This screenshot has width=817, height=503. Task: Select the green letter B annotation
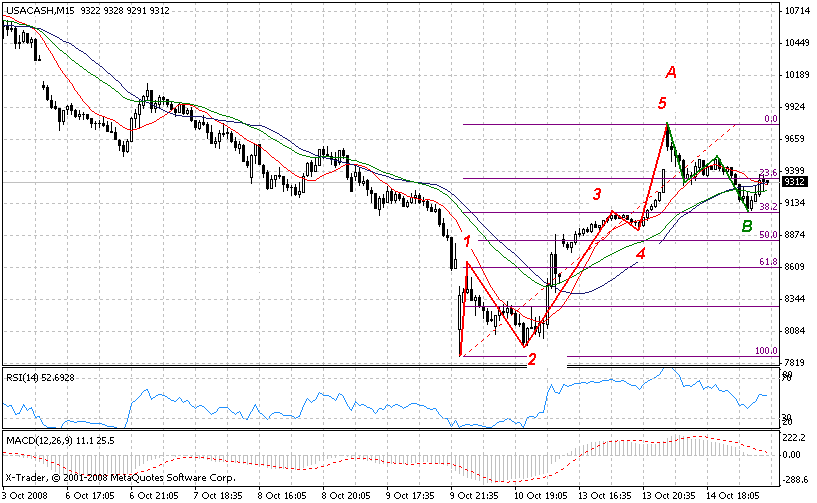746,227
